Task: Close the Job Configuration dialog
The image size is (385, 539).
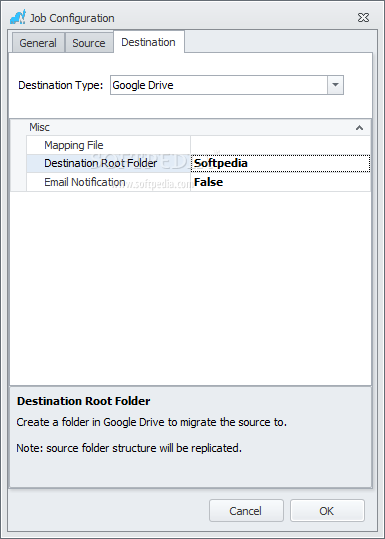Action: (x=363, y=18)
